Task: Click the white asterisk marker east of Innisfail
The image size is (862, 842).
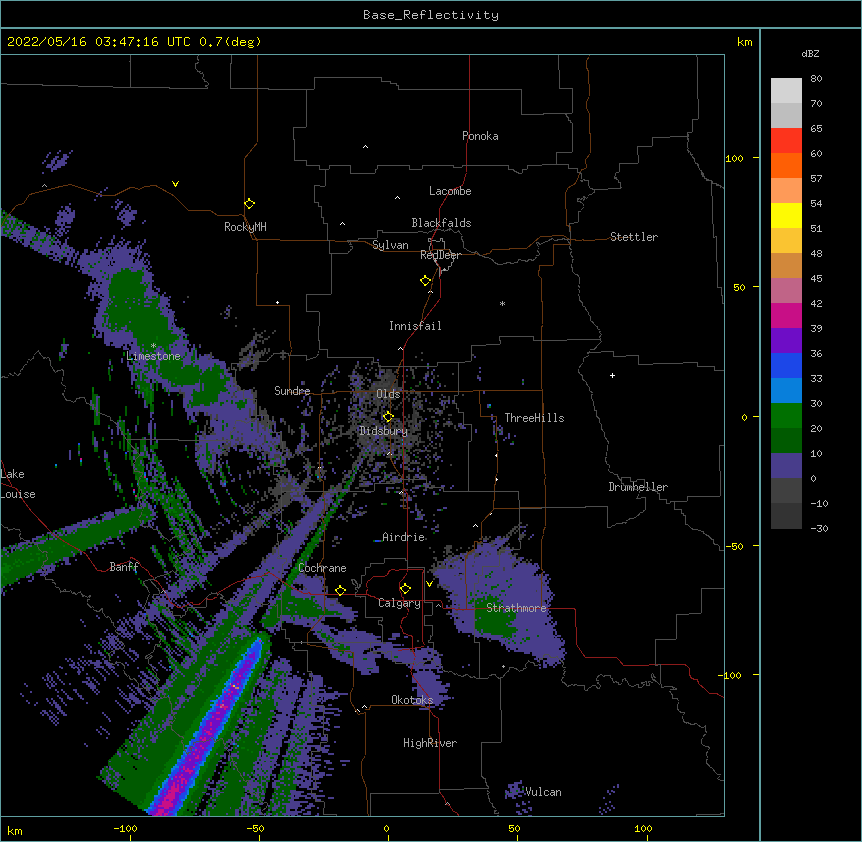Action: point(502,304)
